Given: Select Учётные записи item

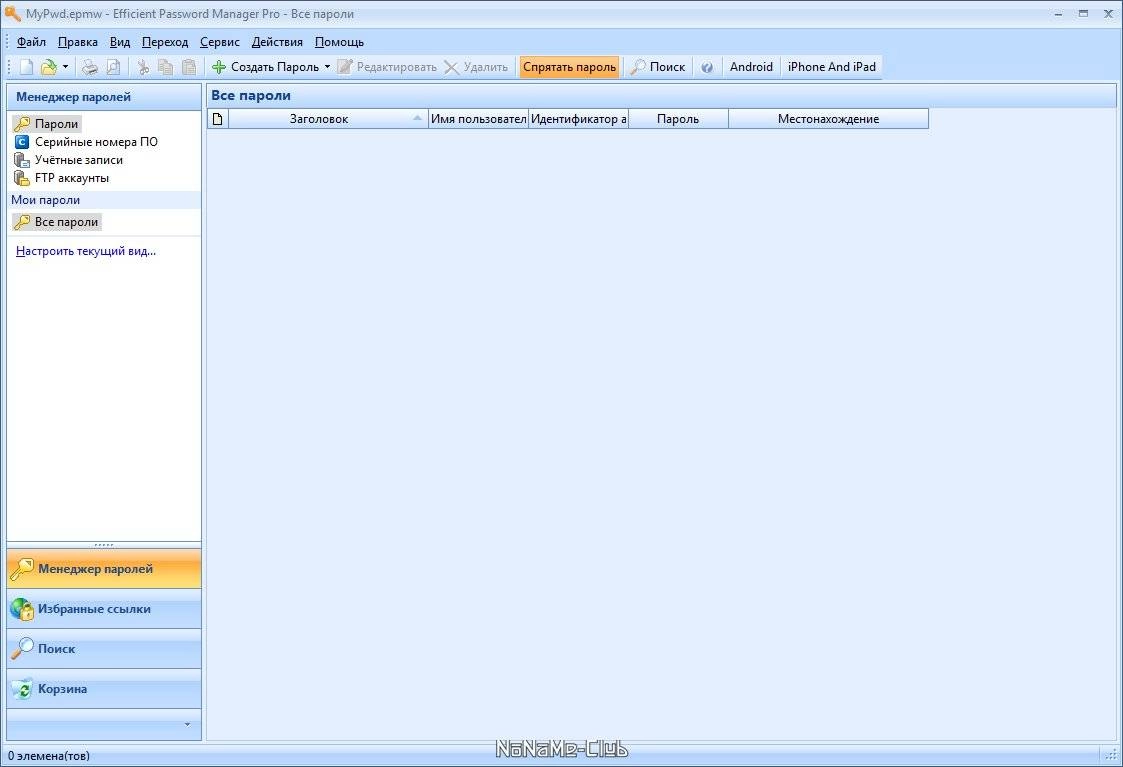Looking at the screenshot, I should [69, 160].
